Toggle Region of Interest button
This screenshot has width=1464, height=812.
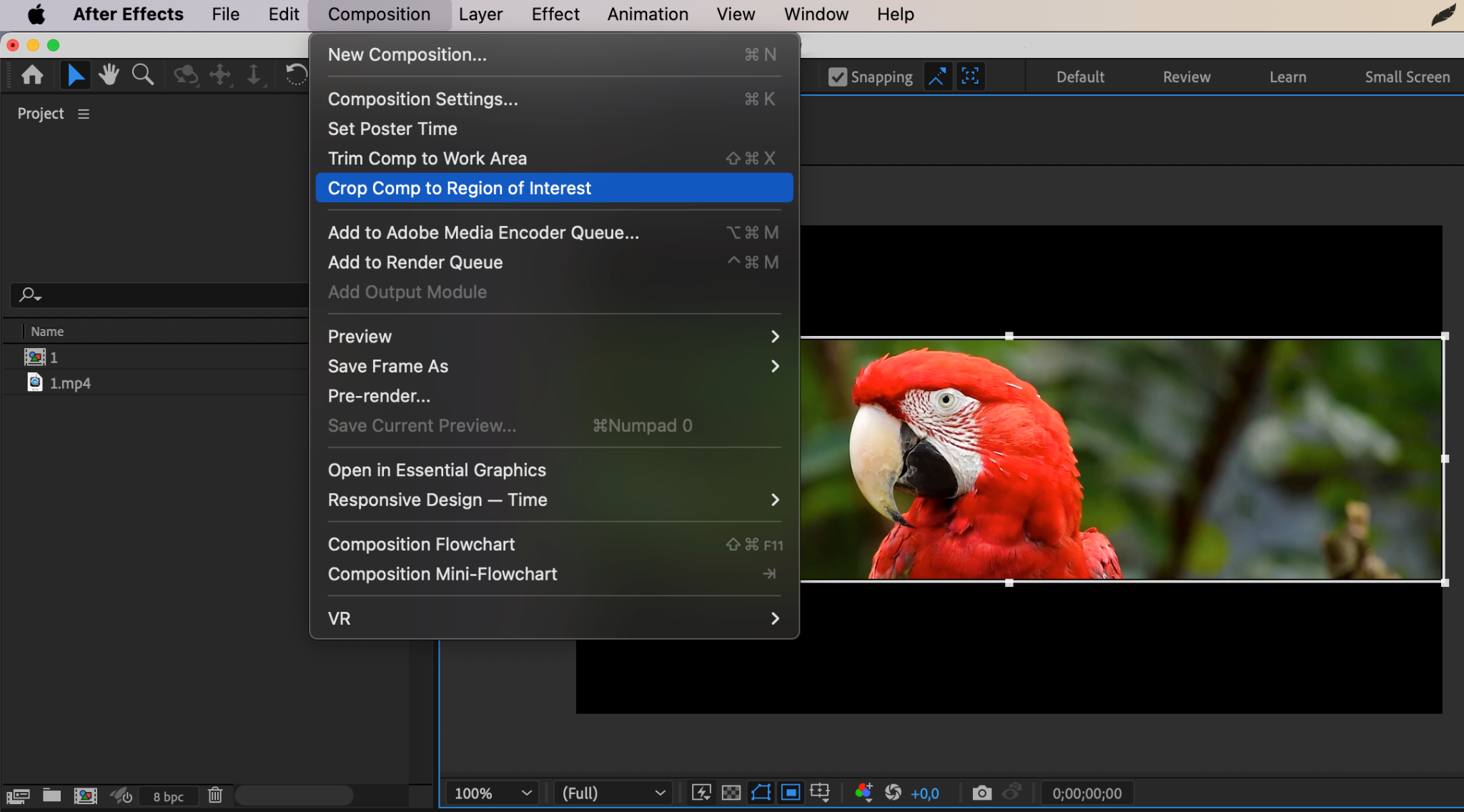point(791,793)
